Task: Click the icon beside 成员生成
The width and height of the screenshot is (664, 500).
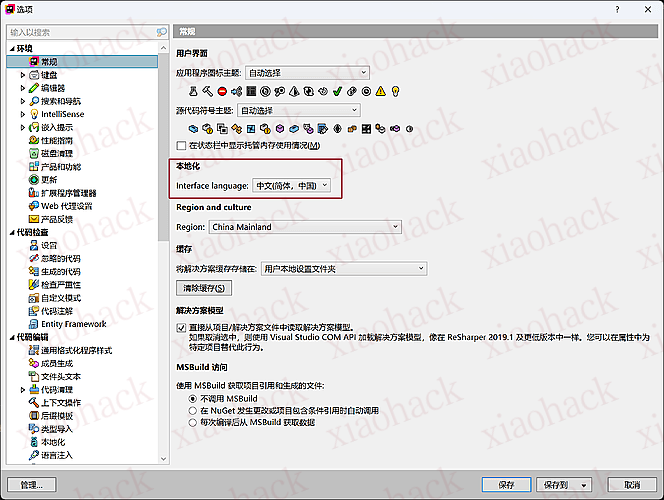Action: [x=34, y=364]
